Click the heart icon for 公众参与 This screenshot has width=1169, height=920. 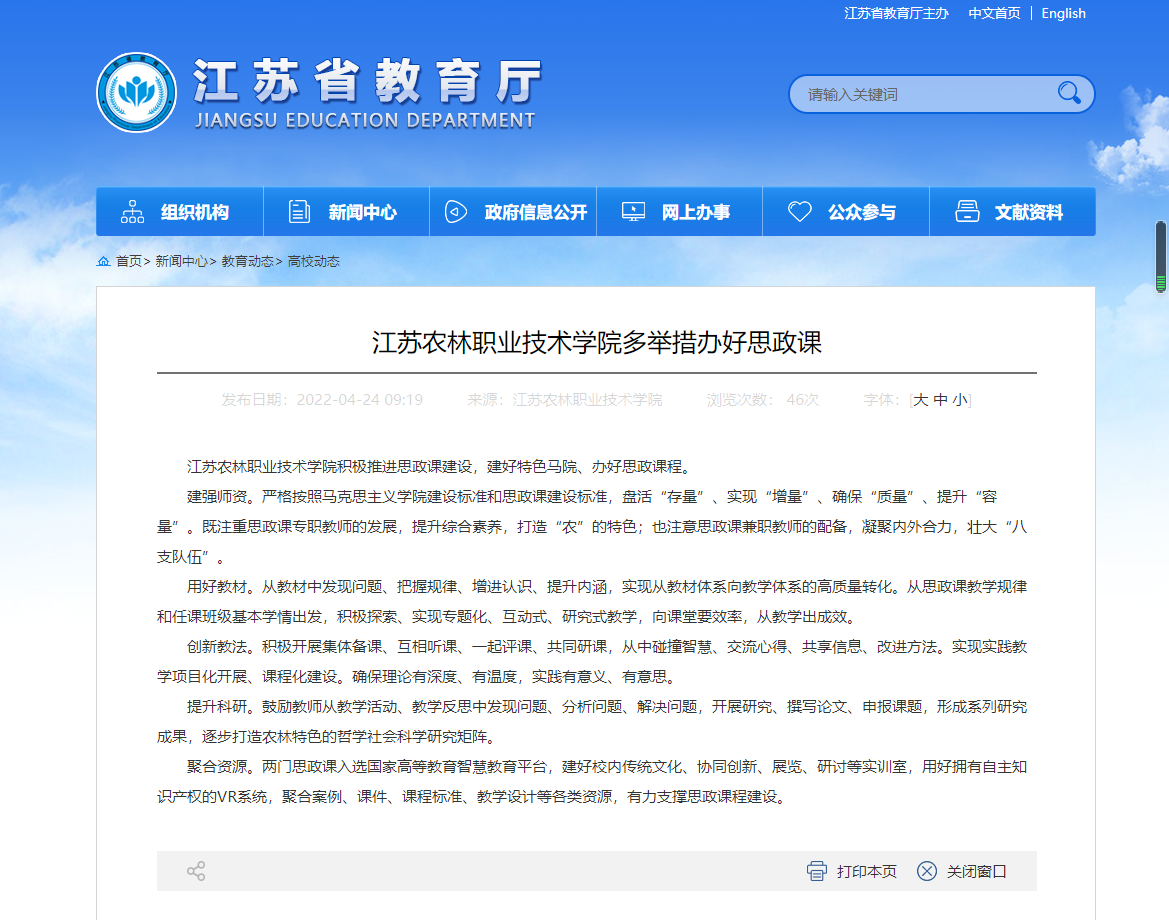tap(799, 212)
